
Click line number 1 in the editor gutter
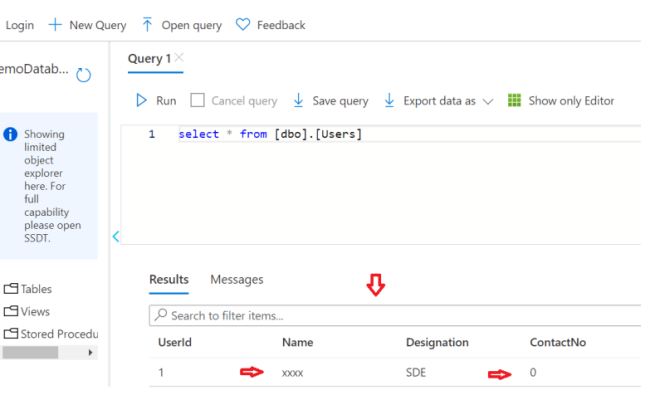(x=152, y=134)
